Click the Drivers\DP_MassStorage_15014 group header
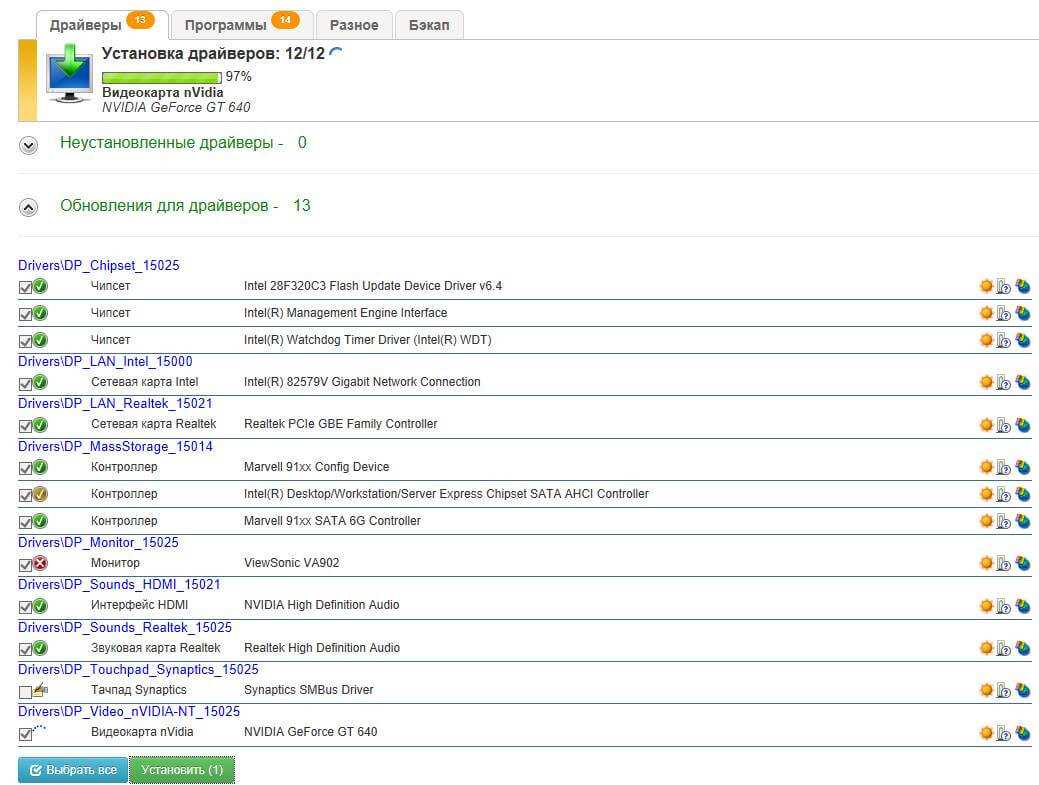The width and height of the screenshot is (1039, 785). (115, 447)
